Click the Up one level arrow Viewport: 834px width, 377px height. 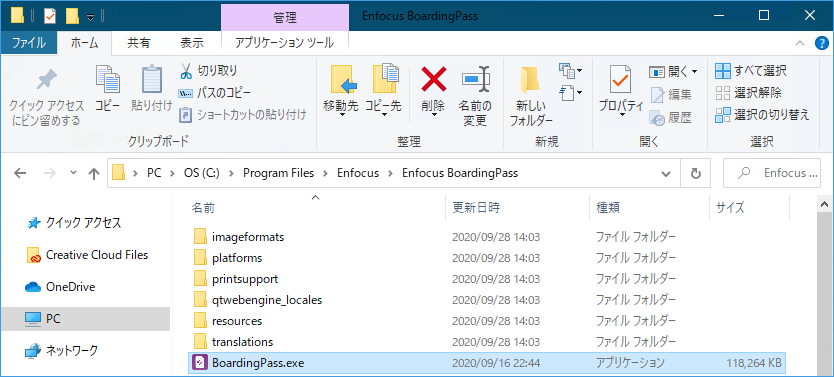[x=94, y=173]
